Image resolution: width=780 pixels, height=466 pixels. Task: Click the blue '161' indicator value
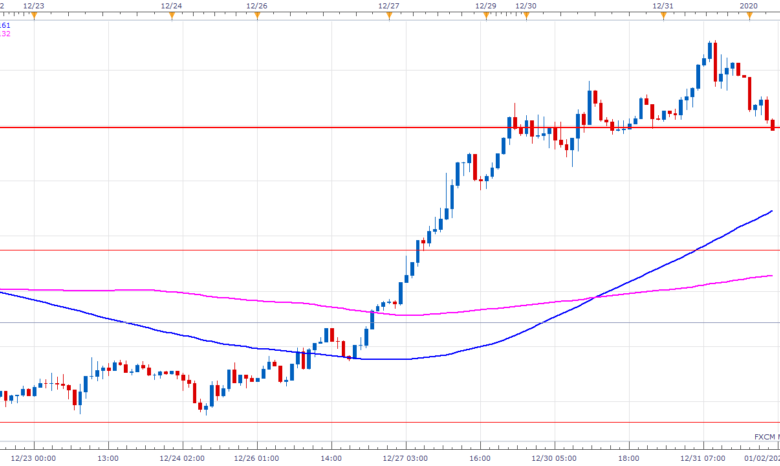point(4,25)
